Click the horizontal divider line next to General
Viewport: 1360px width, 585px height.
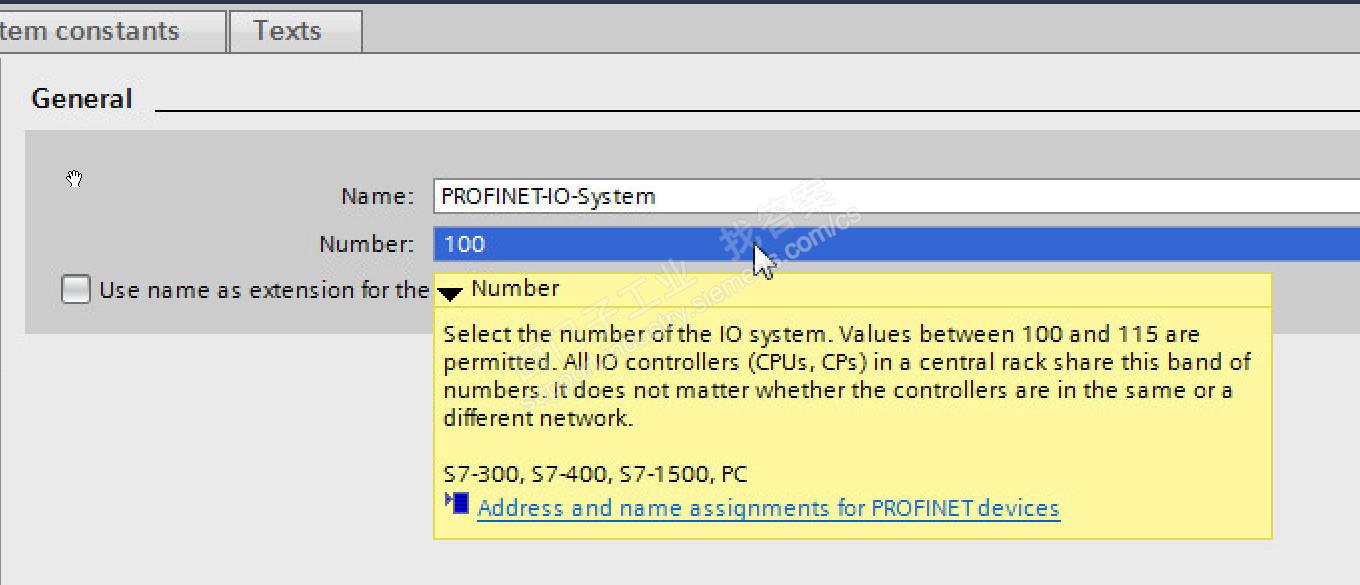[x=750, y=110]
